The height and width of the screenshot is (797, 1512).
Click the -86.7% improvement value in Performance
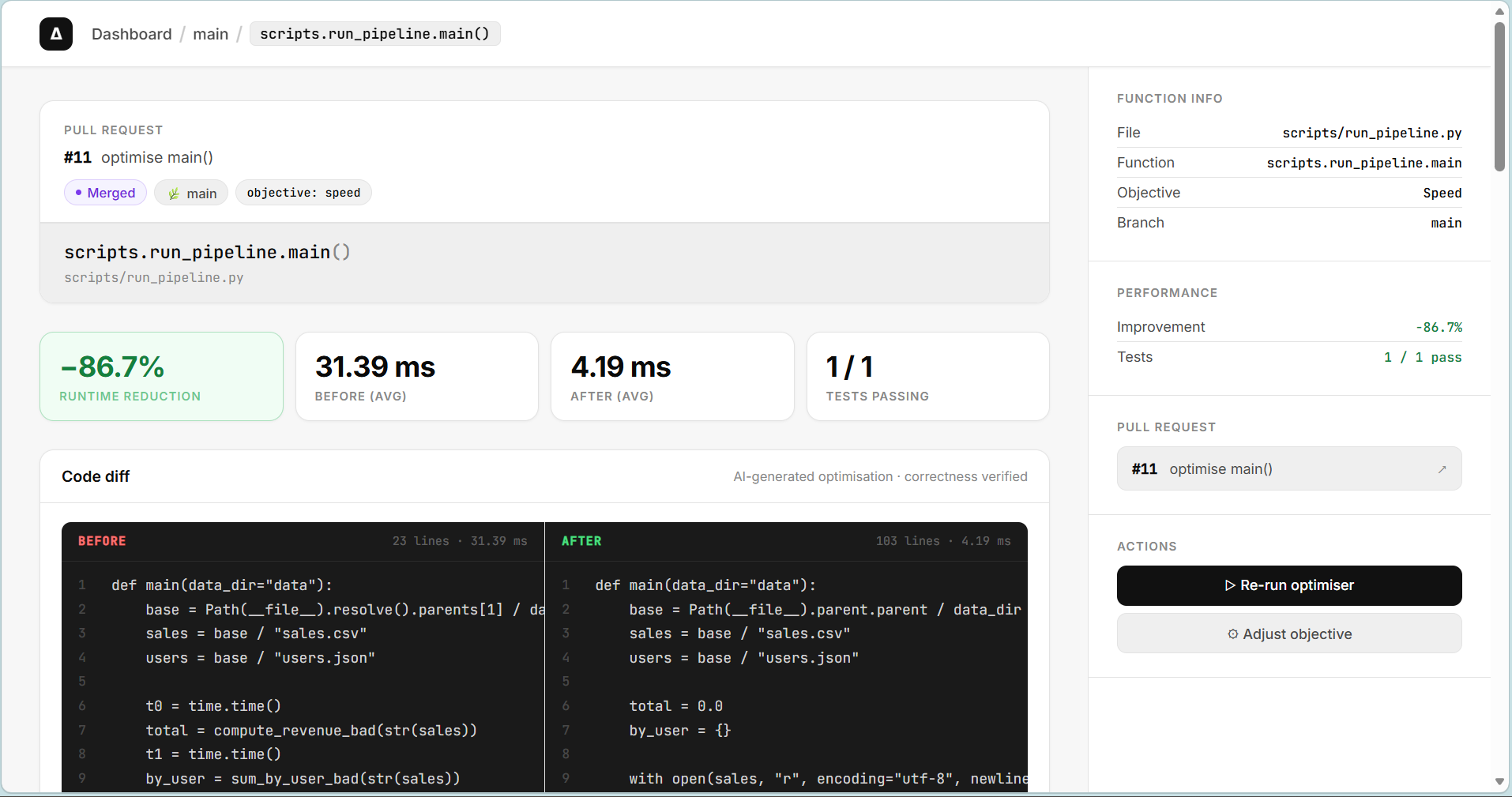1439,327
